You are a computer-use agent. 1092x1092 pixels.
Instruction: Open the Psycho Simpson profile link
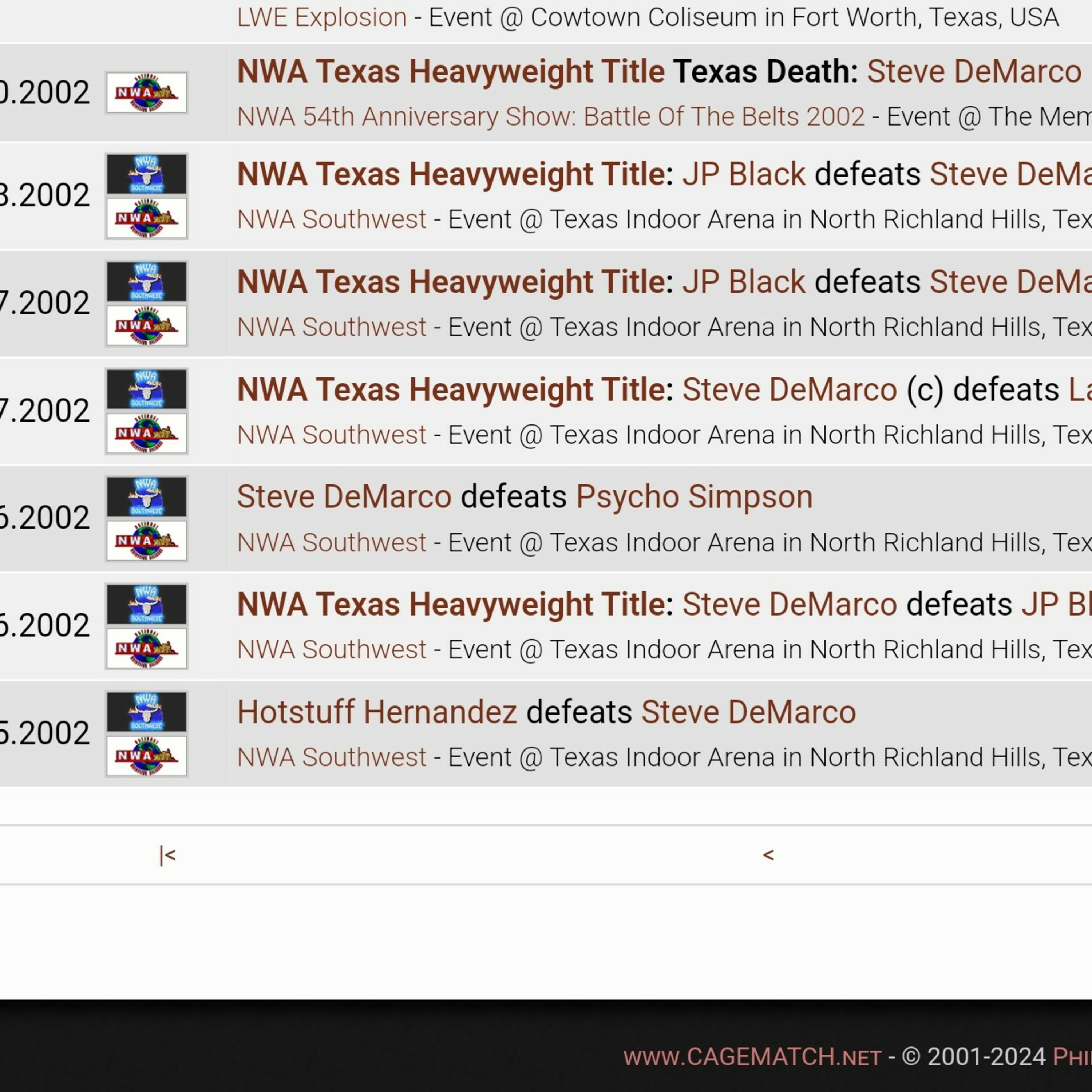coord(694,497)
